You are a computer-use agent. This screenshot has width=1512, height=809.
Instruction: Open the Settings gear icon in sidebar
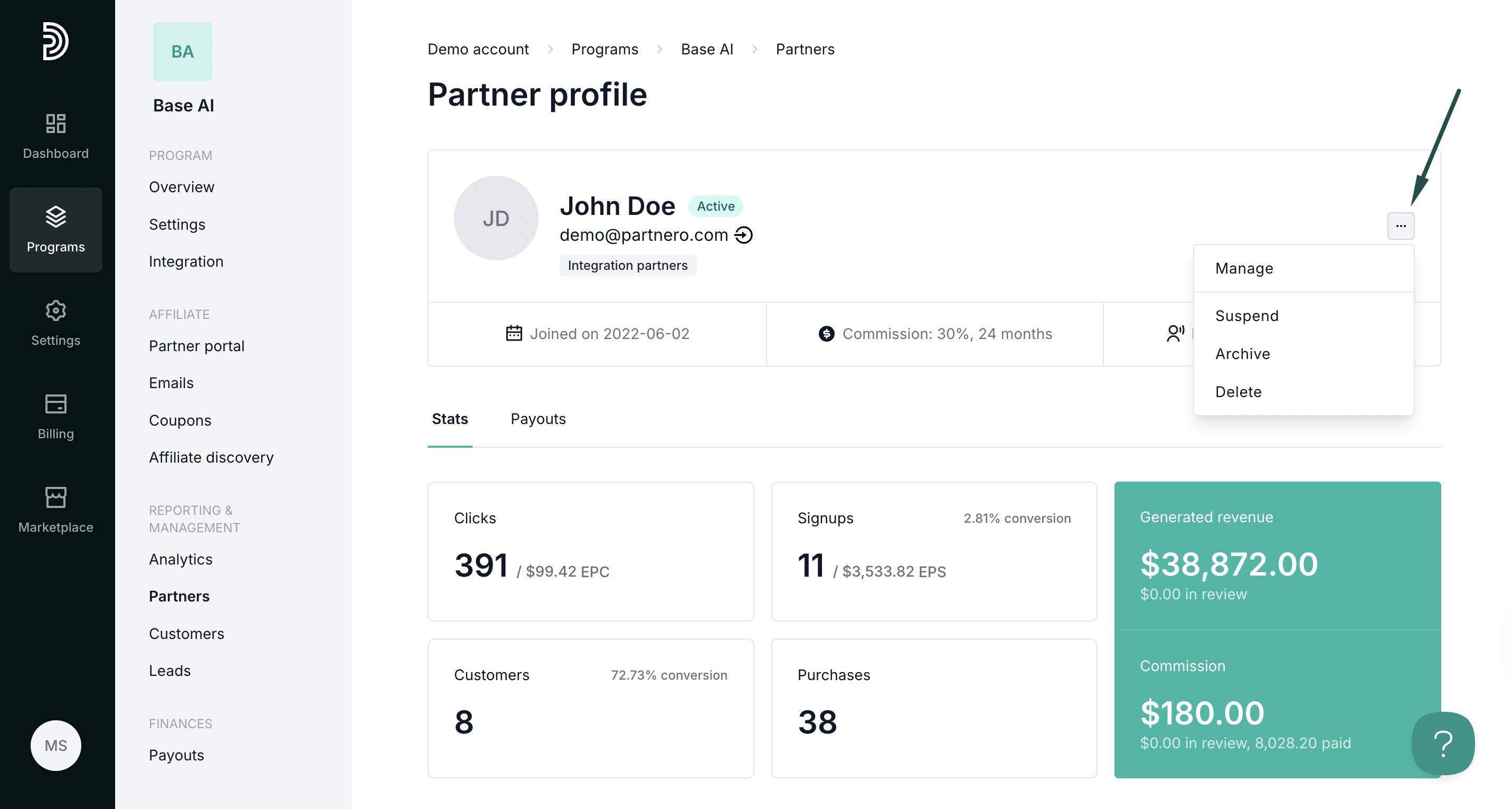click(x=56, y=311)
